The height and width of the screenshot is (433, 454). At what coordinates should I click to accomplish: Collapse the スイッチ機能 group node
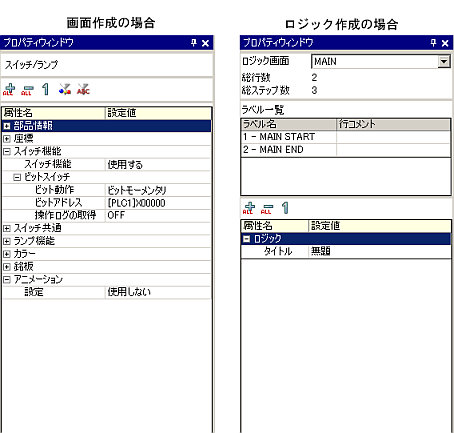point(7,152)
